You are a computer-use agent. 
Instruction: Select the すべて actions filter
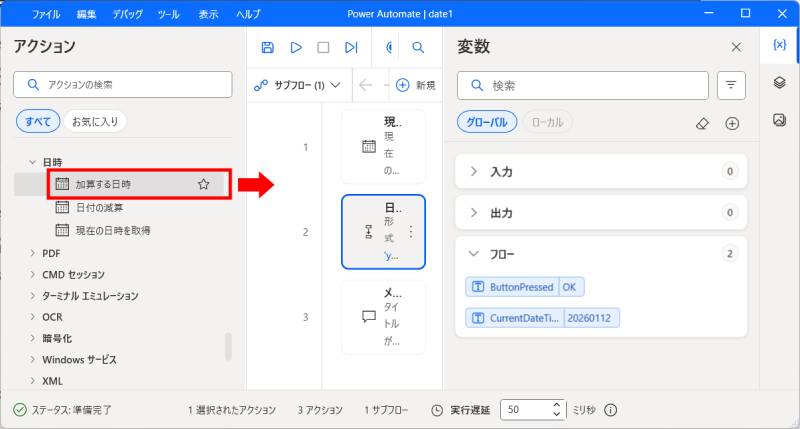pyautogui.click(x=38, y=121)
